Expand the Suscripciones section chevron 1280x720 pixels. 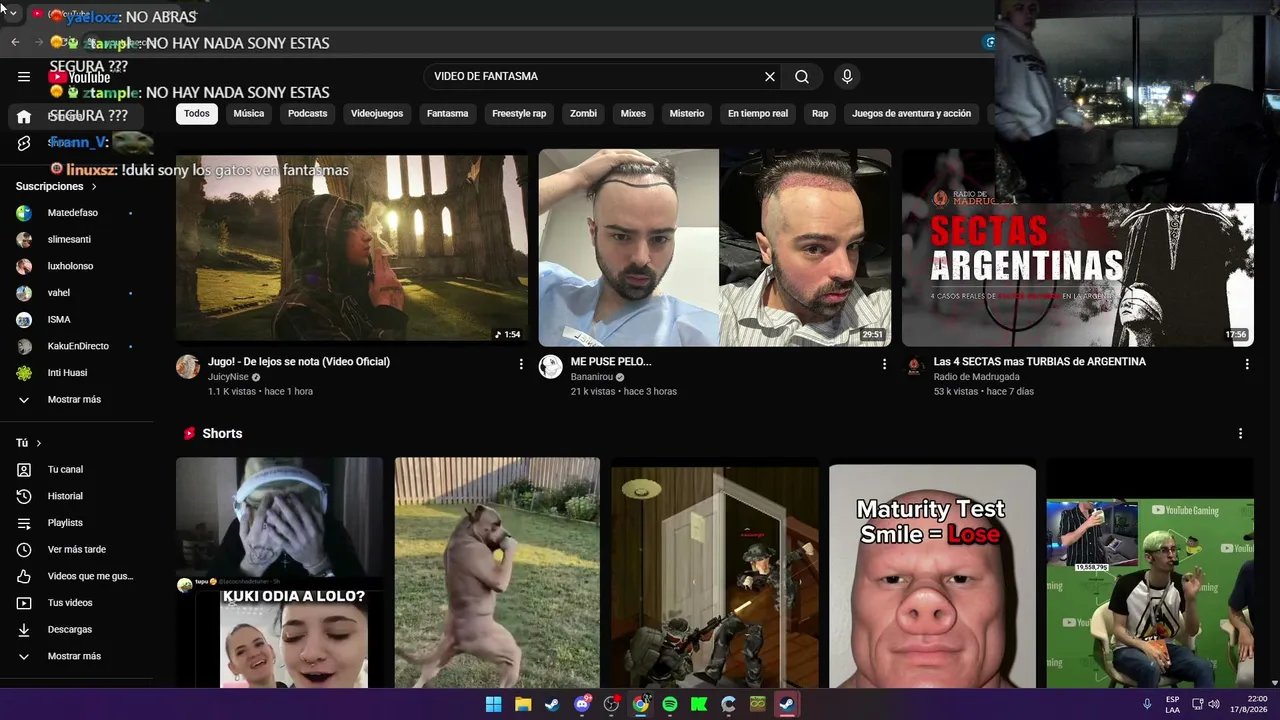point(94,187)
